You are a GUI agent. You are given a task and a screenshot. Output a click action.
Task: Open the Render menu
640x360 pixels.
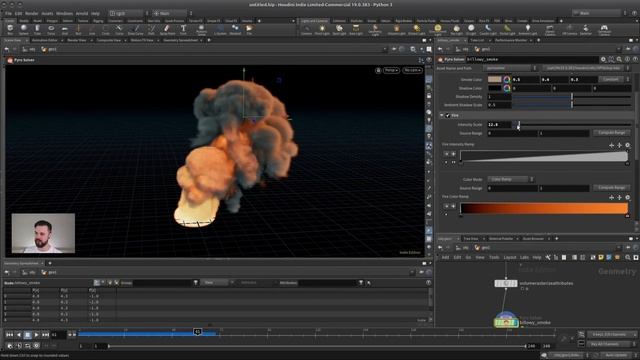pos(31,13)
